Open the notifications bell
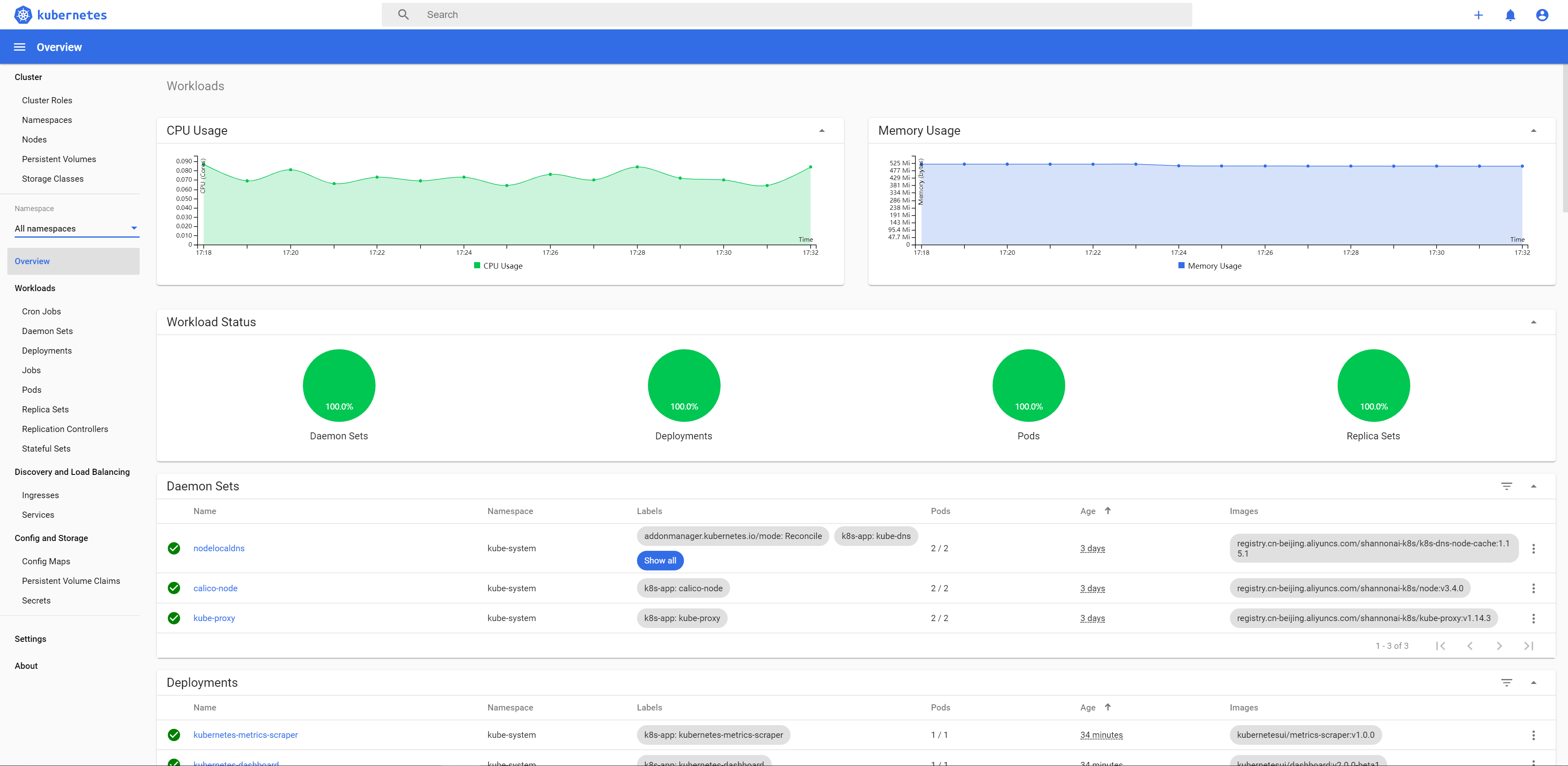Image resolution: width=1568 pixels, height=766 pixels. 1510,15
